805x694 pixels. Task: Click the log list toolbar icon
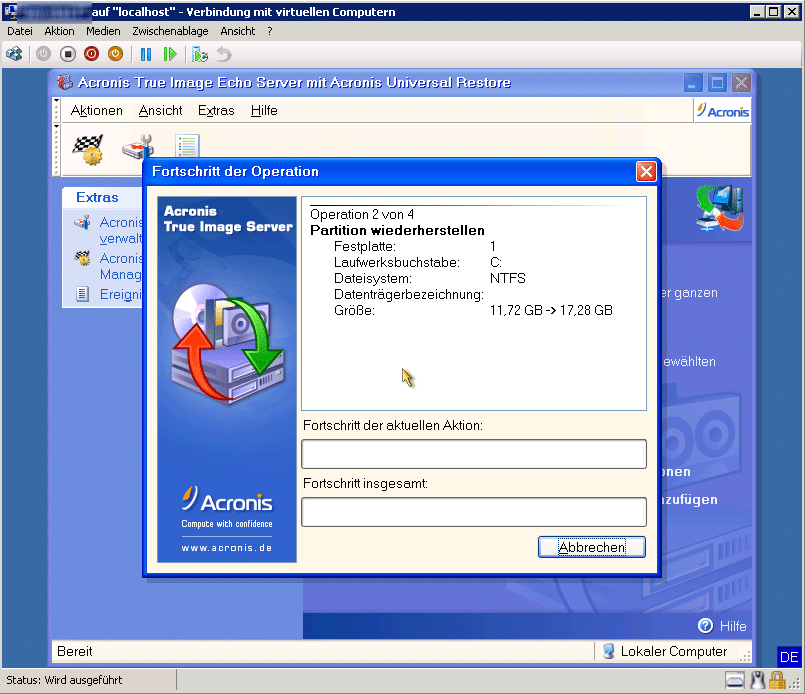click(x=187, y=146)
